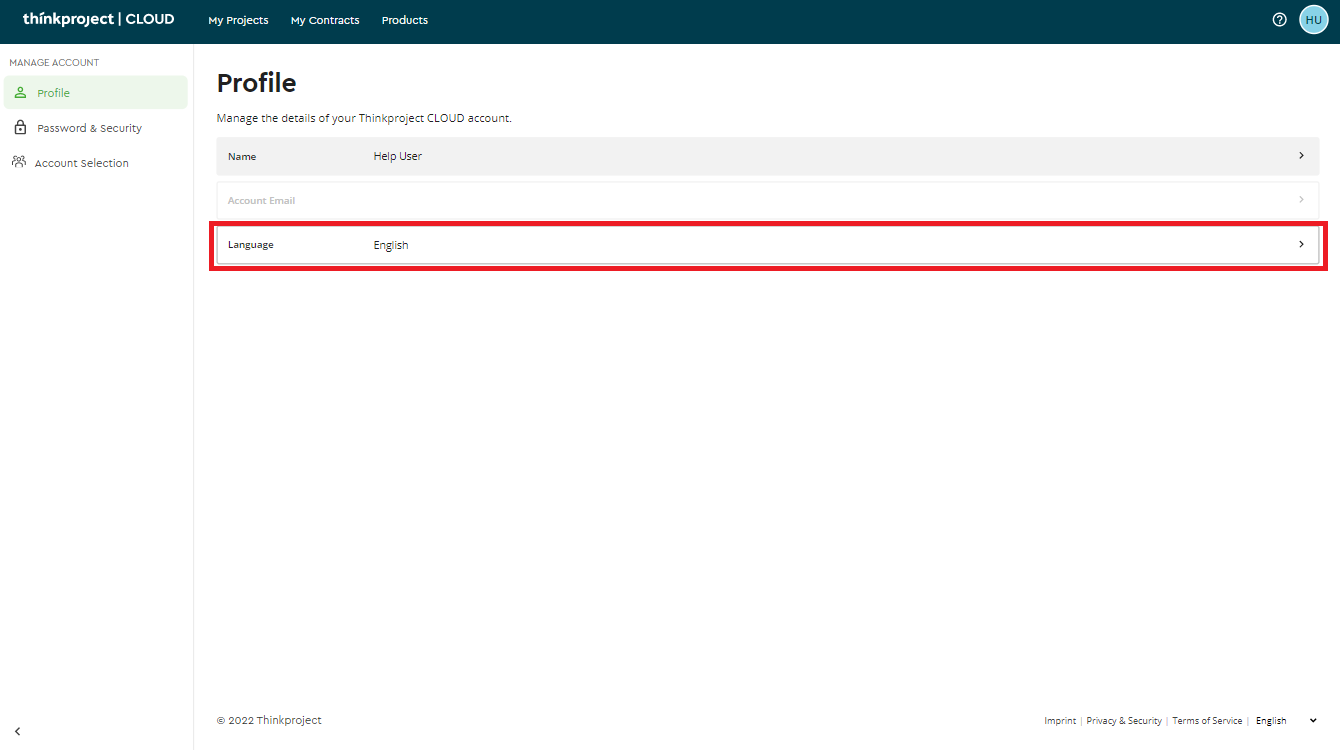Open My Contracts in top navigation

325,20
